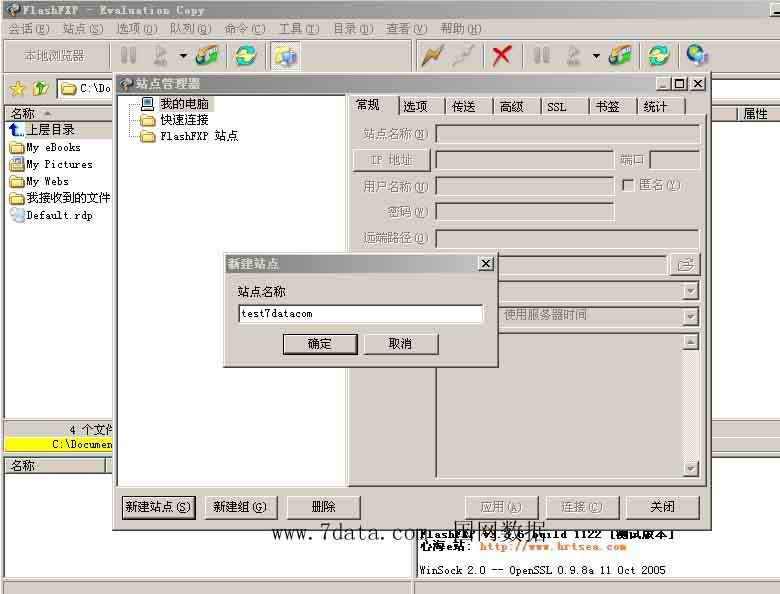This screenshot has width=780, height=594.
Task: Click the lightning connect icon
Action: 432,55
